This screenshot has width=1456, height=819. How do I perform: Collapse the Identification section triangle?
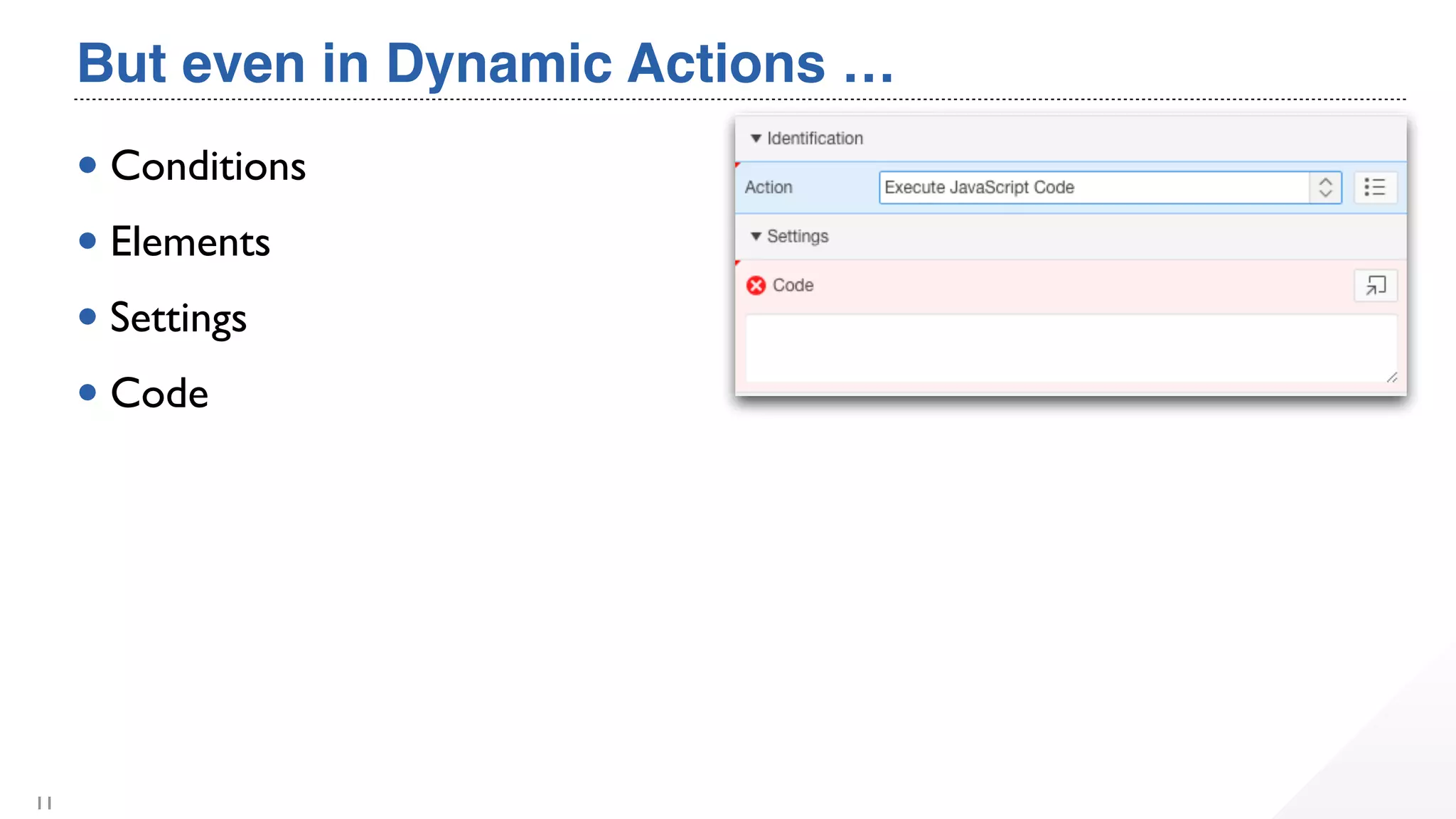[x=756, y=139]
